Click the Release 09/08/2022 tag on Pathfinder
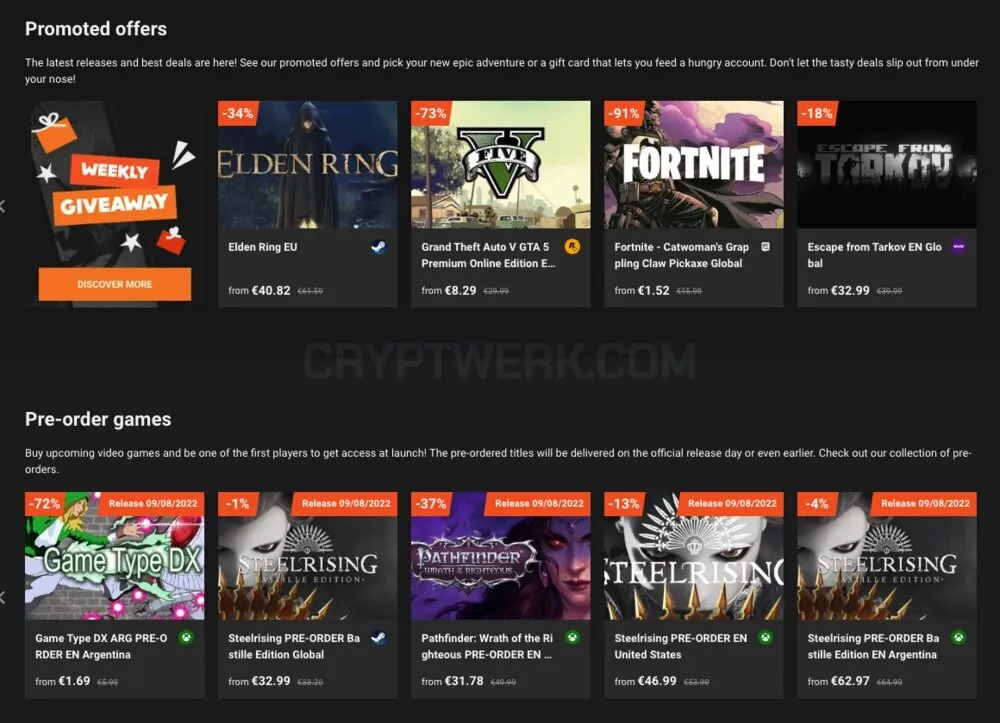This screenshot has height=723, width=1000. tap(539, 504)
